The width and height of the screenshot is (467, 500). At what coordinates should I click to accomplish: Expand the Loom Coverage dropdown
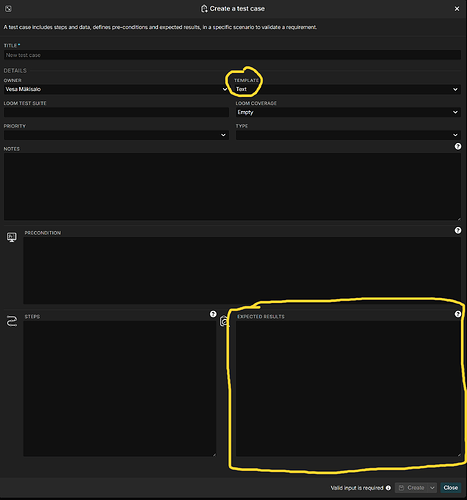[348, 112]
